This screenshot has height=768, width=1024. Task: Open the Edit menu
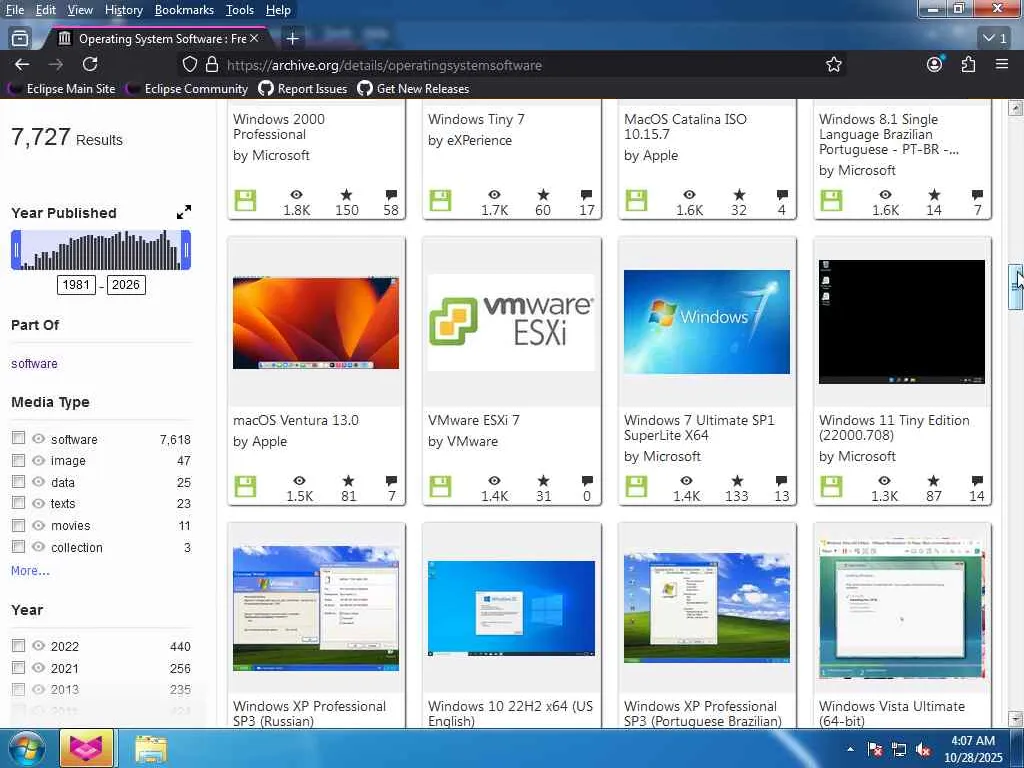[46, 10]
